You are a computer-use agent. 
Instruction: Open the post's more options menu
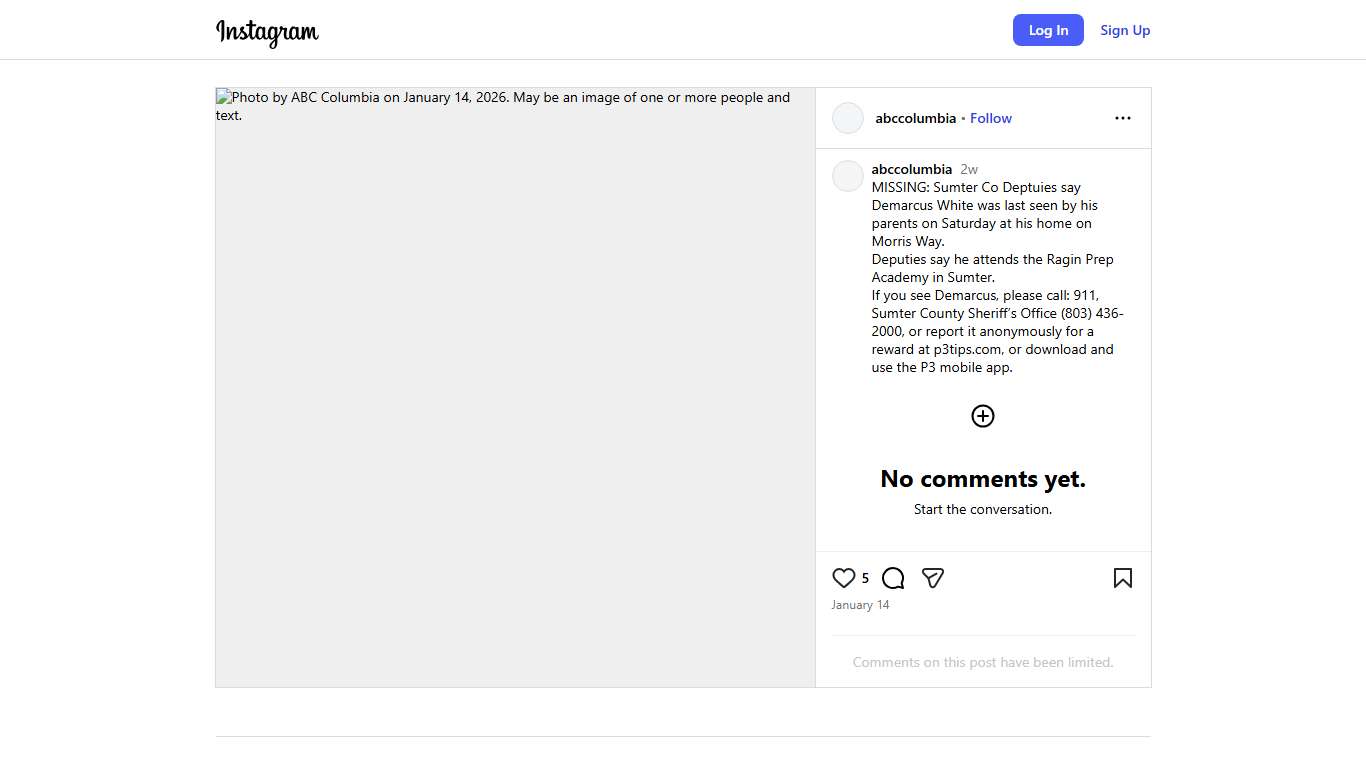pyautogui.click(x=1122, y=118)
